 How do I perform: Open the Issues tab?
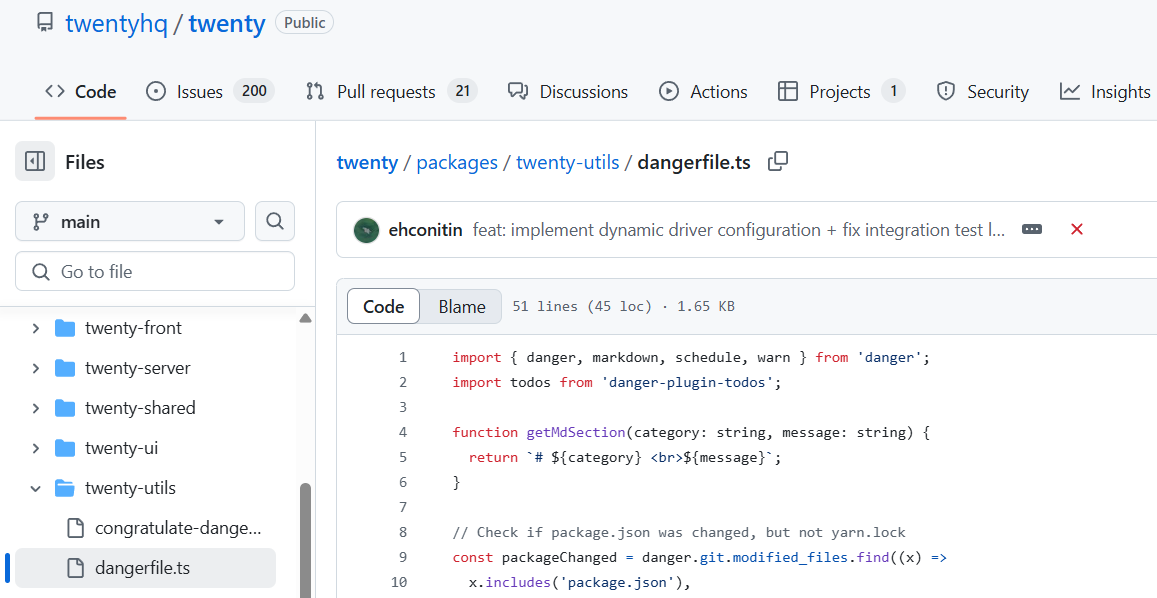point(210,92)
